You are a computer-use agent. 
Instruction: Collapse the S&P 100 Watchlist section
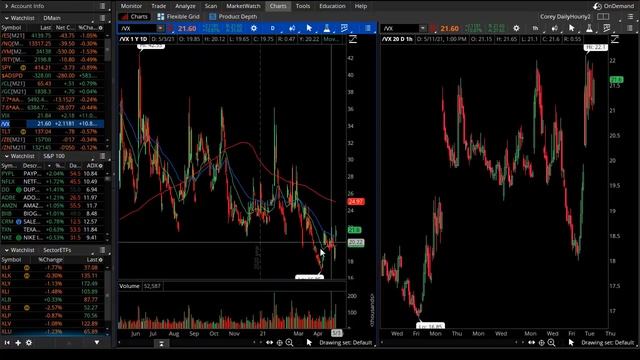coord(7,156)
